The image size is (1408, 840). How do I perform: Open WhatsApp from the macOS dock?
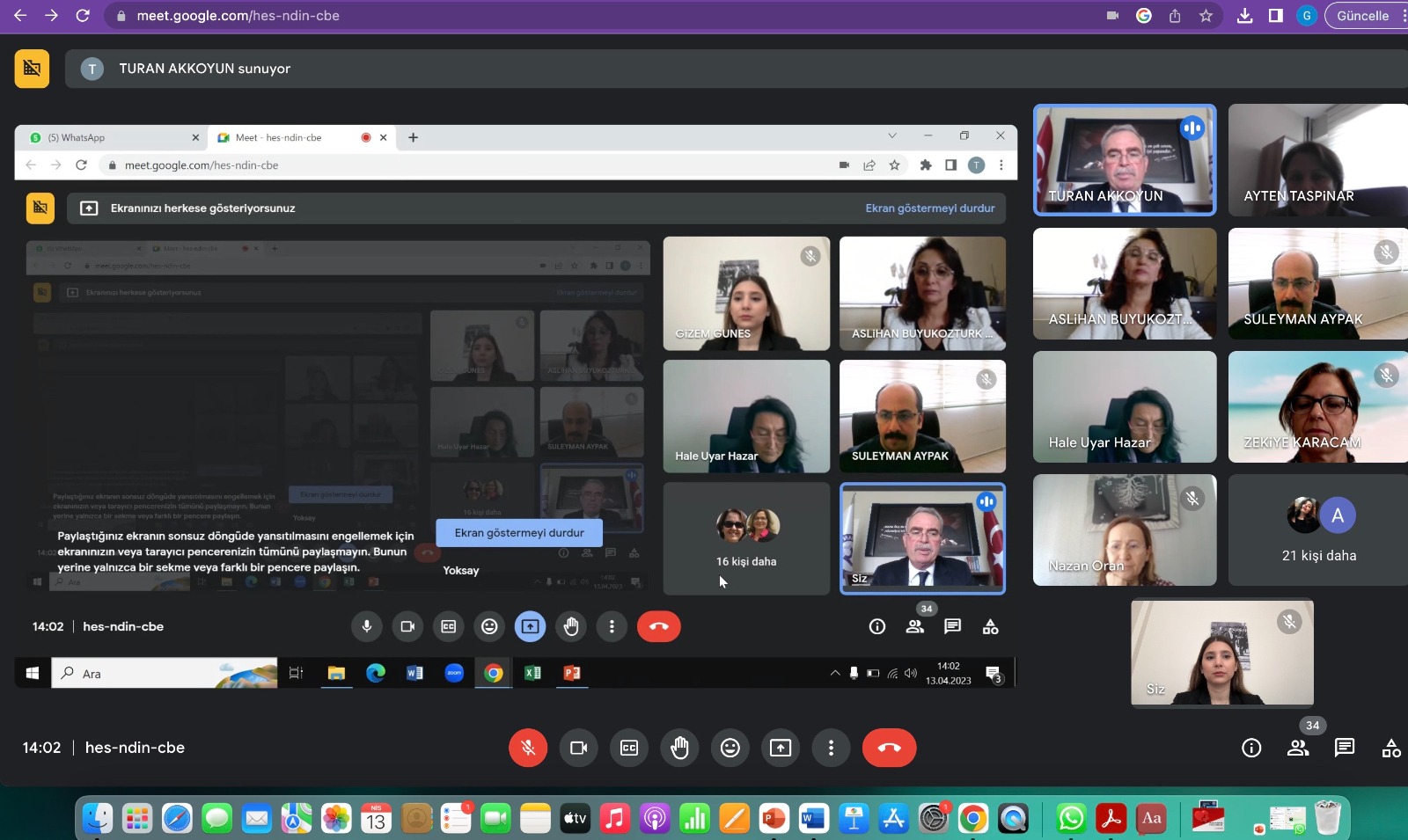tap(1070, 819)
